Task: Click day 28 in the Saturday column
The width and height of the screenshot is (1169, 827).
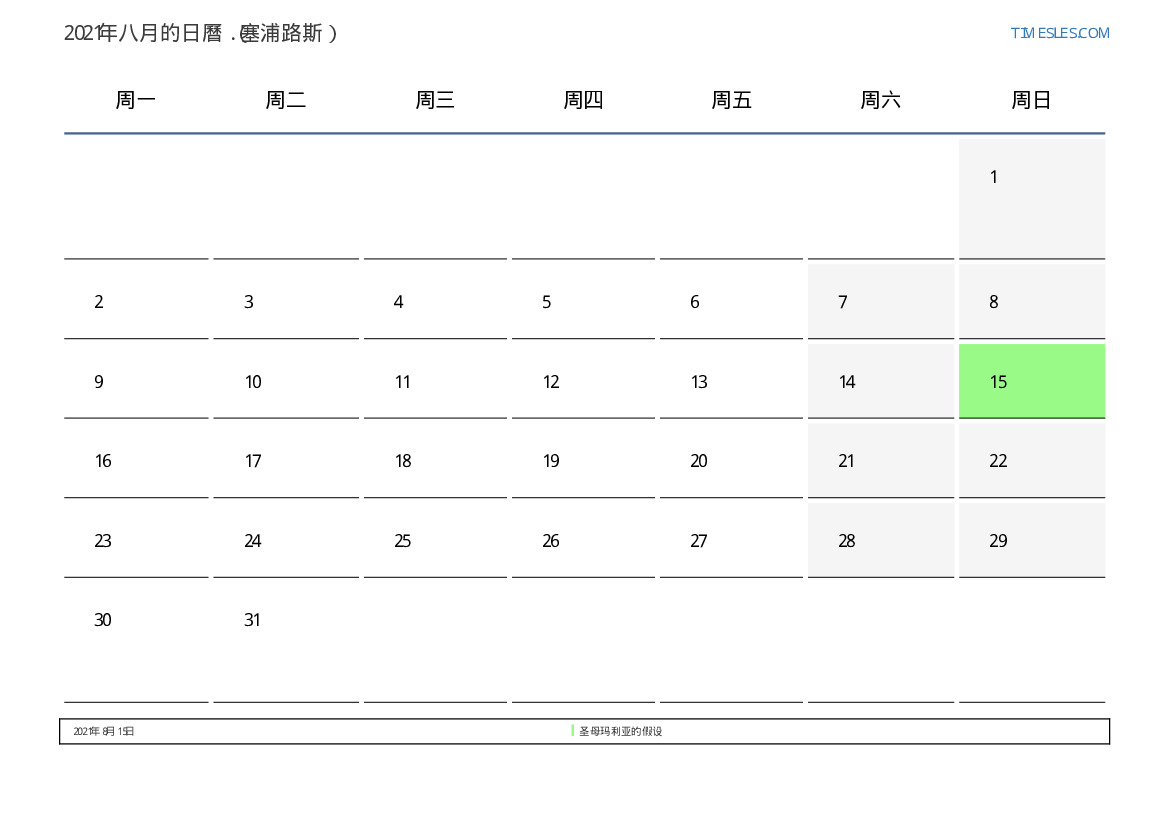Action: (880, 541)
